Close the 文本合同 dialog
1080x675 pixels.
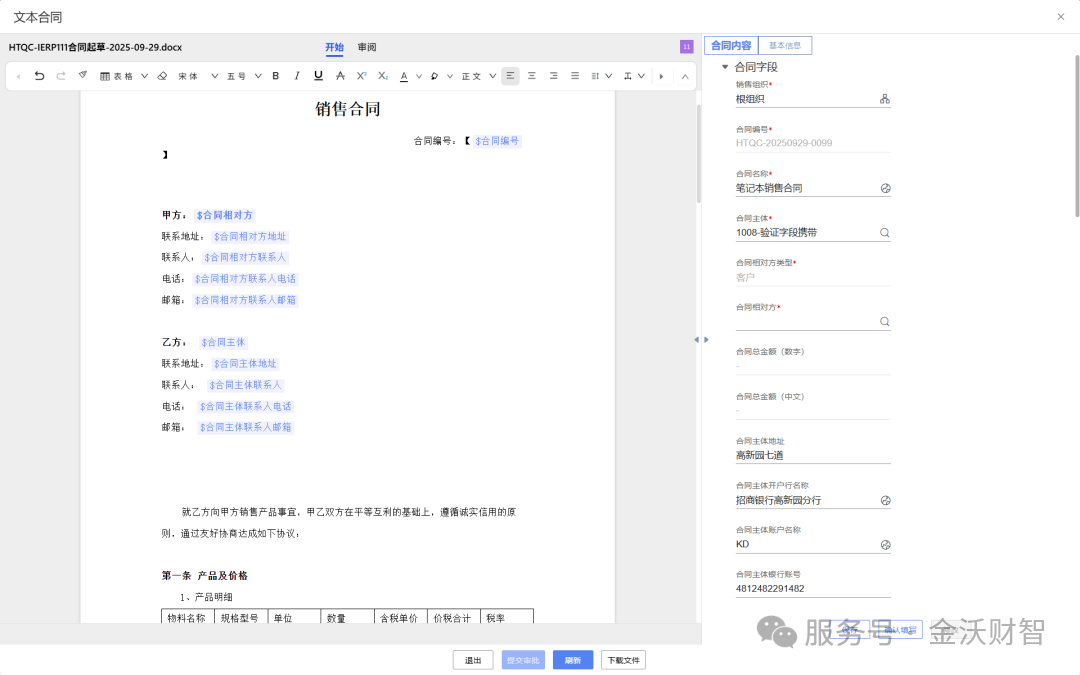(x=1061, y=17)
